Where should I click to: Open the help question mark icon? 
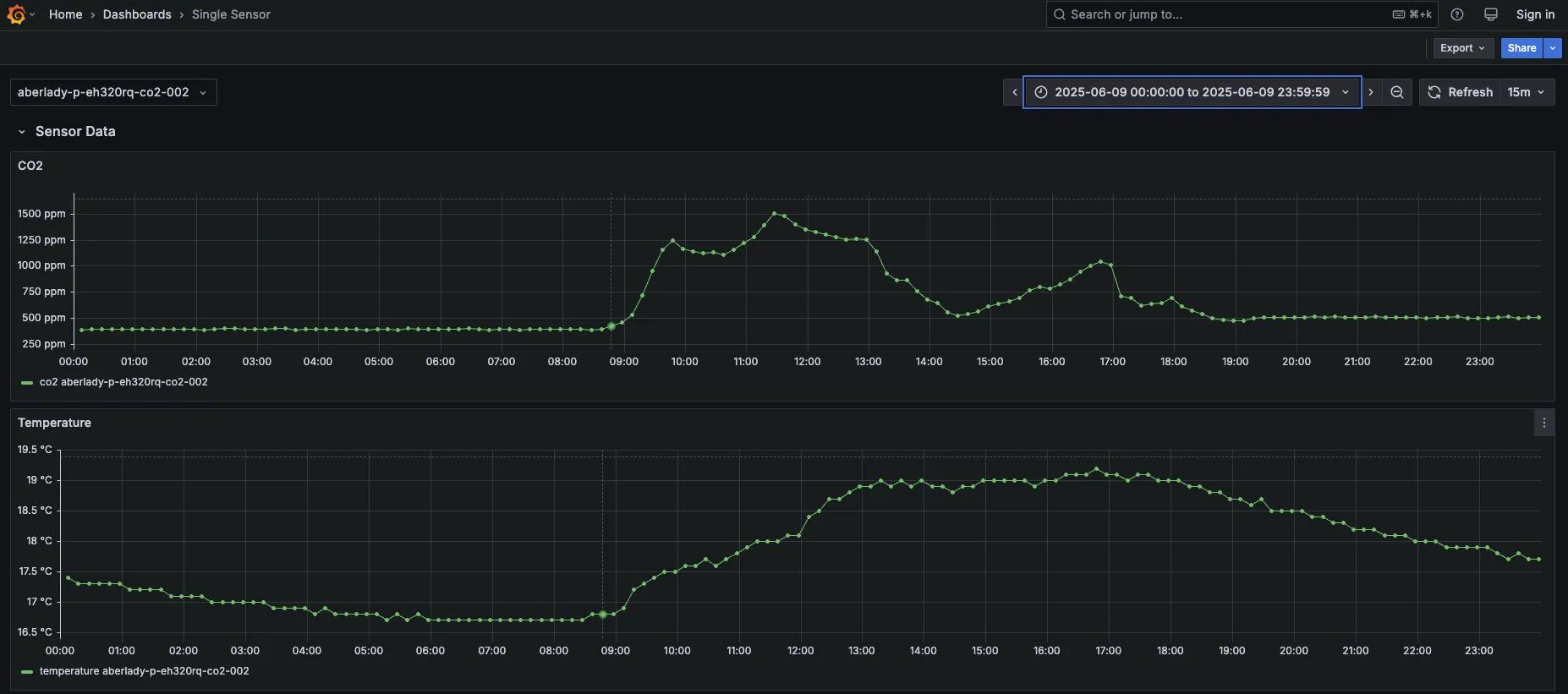[1457, 14]
